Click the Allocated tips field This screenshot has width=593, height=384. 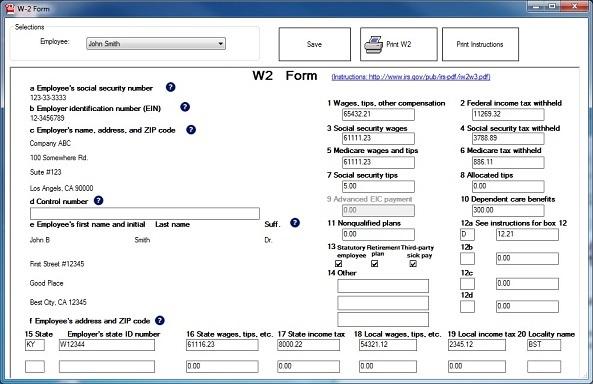click(508, 186)
